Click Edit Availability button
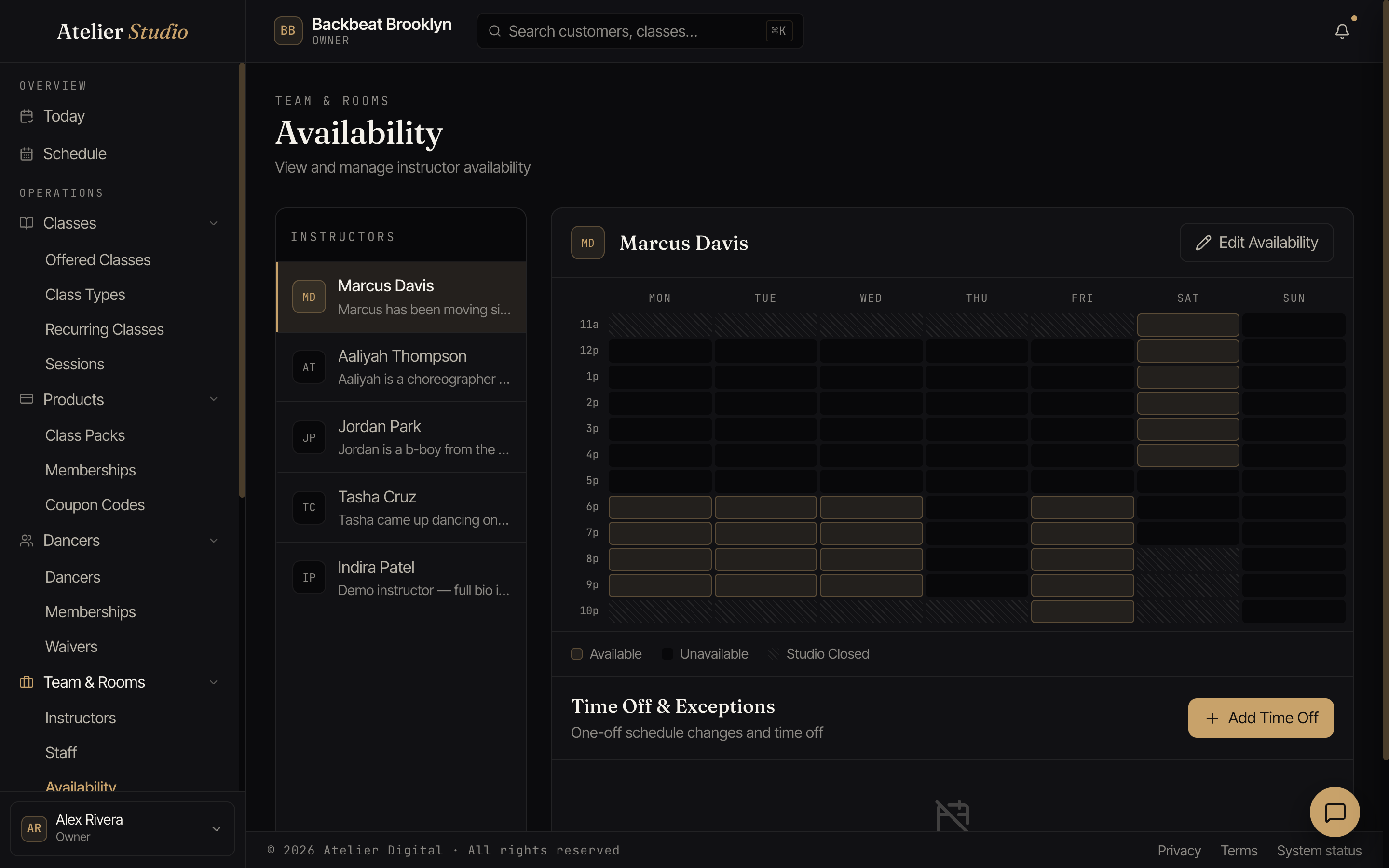This screenshot has width=1389, height=868. coord(1256,243)
